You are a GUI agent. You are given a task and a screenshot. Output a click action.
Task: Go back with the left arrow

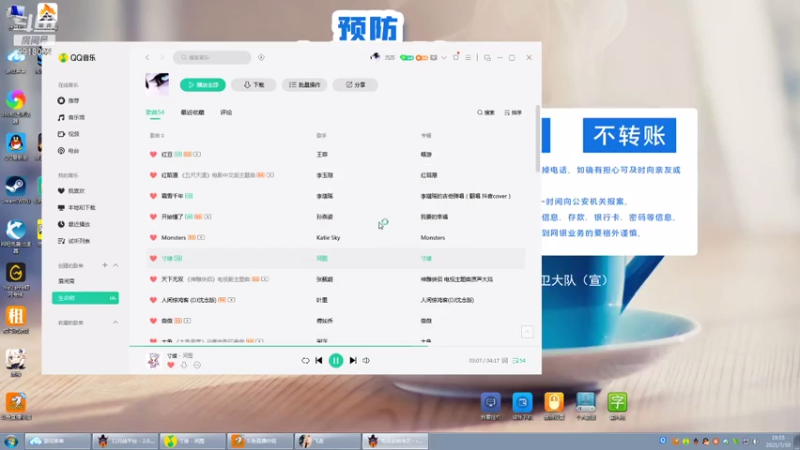click(x=147, y=58)
